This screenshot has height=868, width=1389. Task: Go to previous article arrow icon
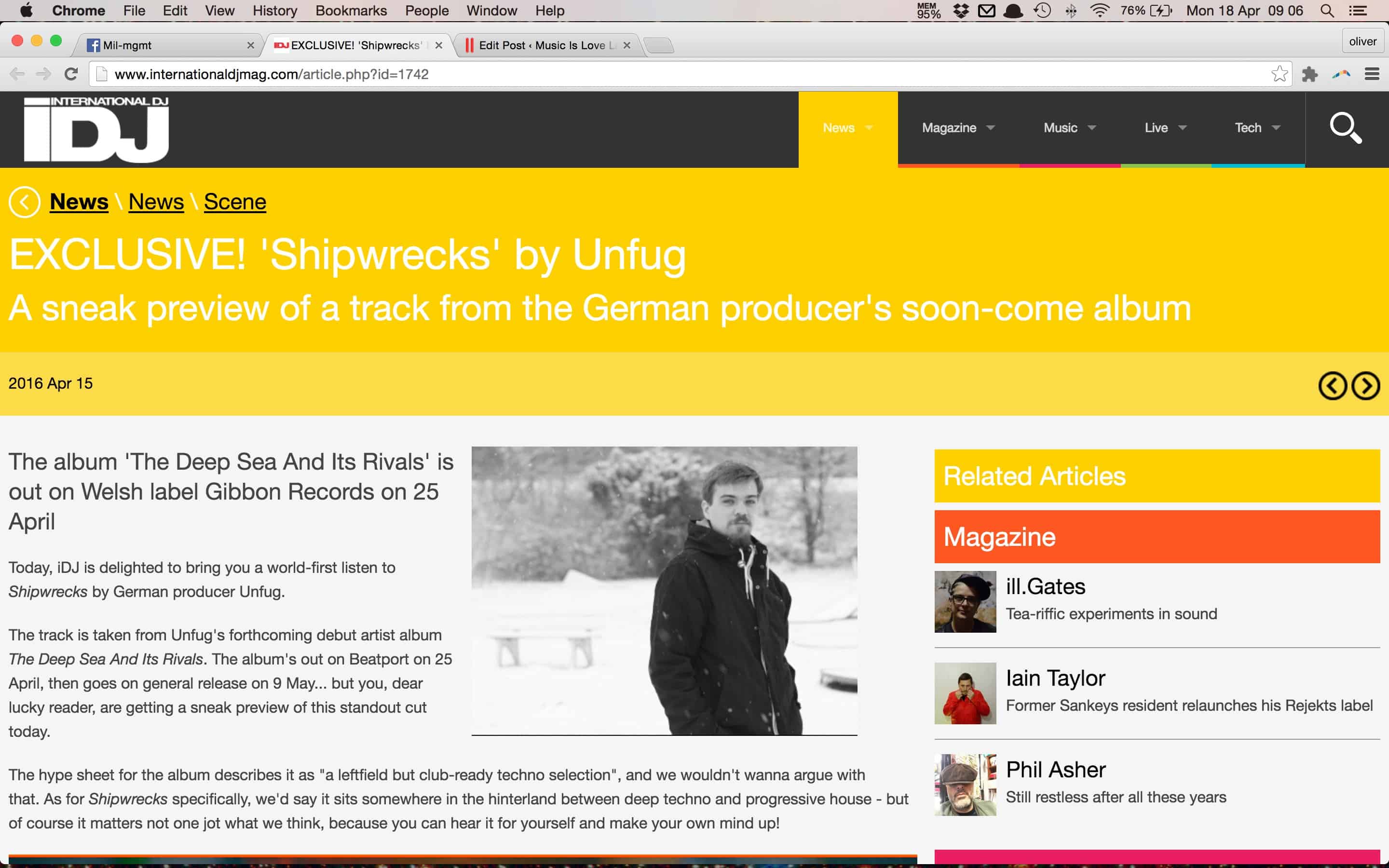tap(1332, 385)
